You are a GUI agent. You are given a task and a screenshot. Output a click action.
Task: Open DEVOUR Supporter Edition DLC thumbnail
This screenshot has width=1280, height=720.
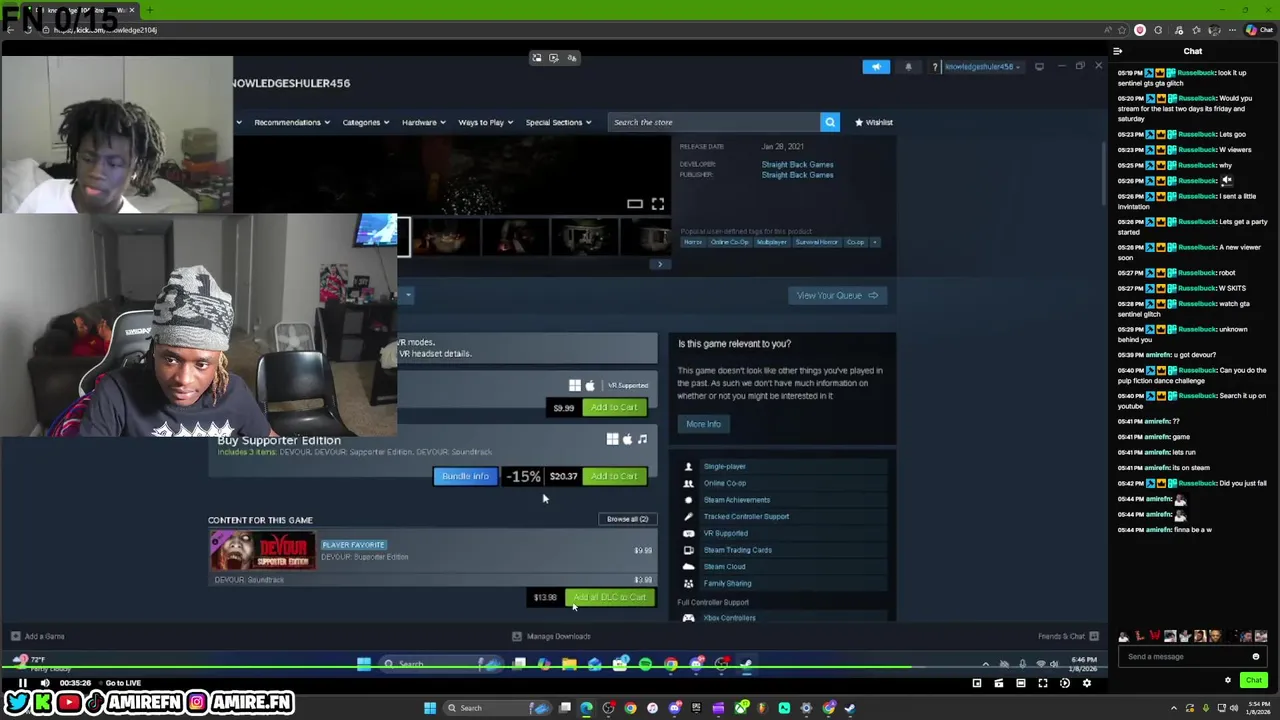point(262,551)
